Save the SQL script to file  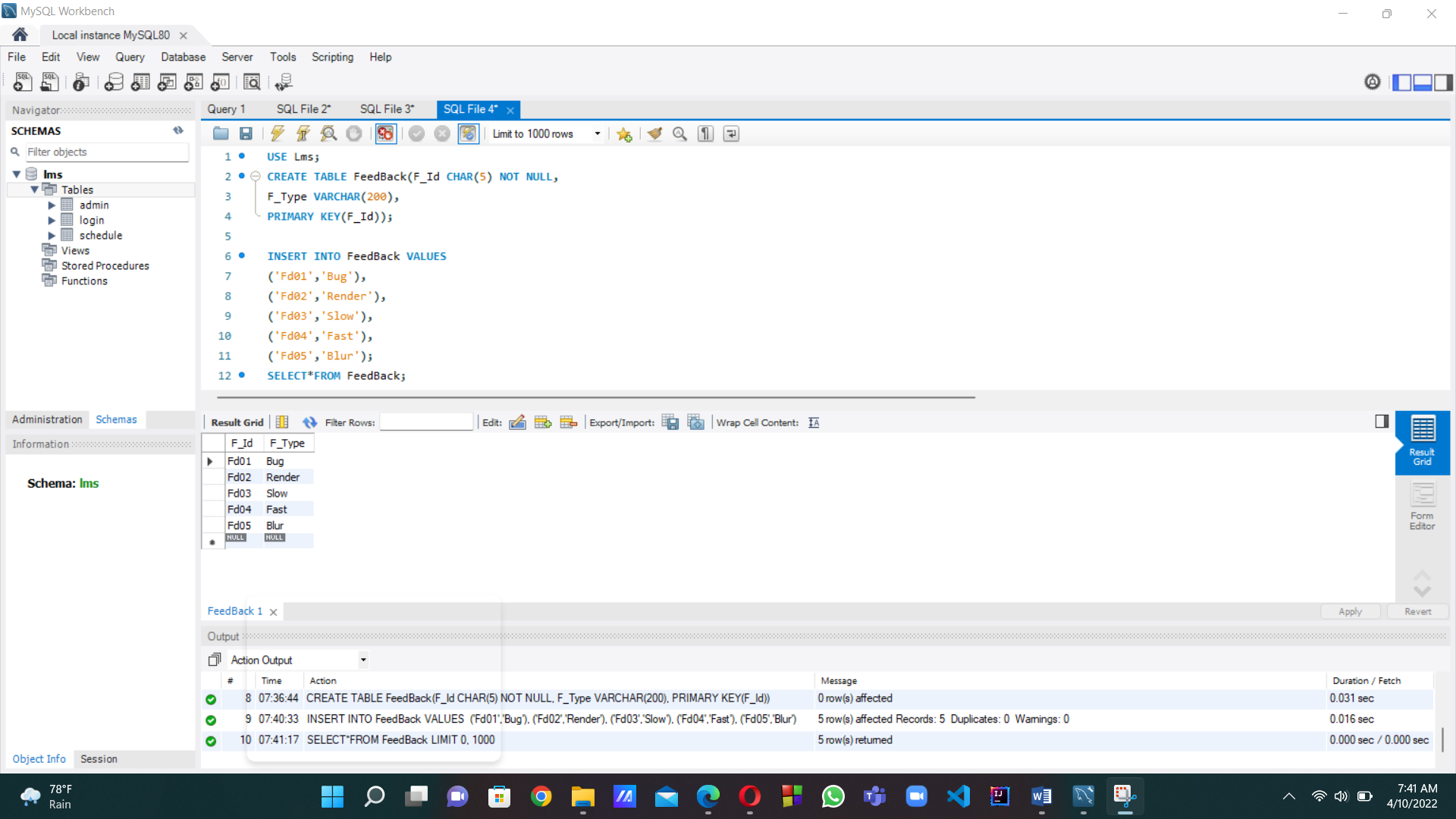[246, 133]
